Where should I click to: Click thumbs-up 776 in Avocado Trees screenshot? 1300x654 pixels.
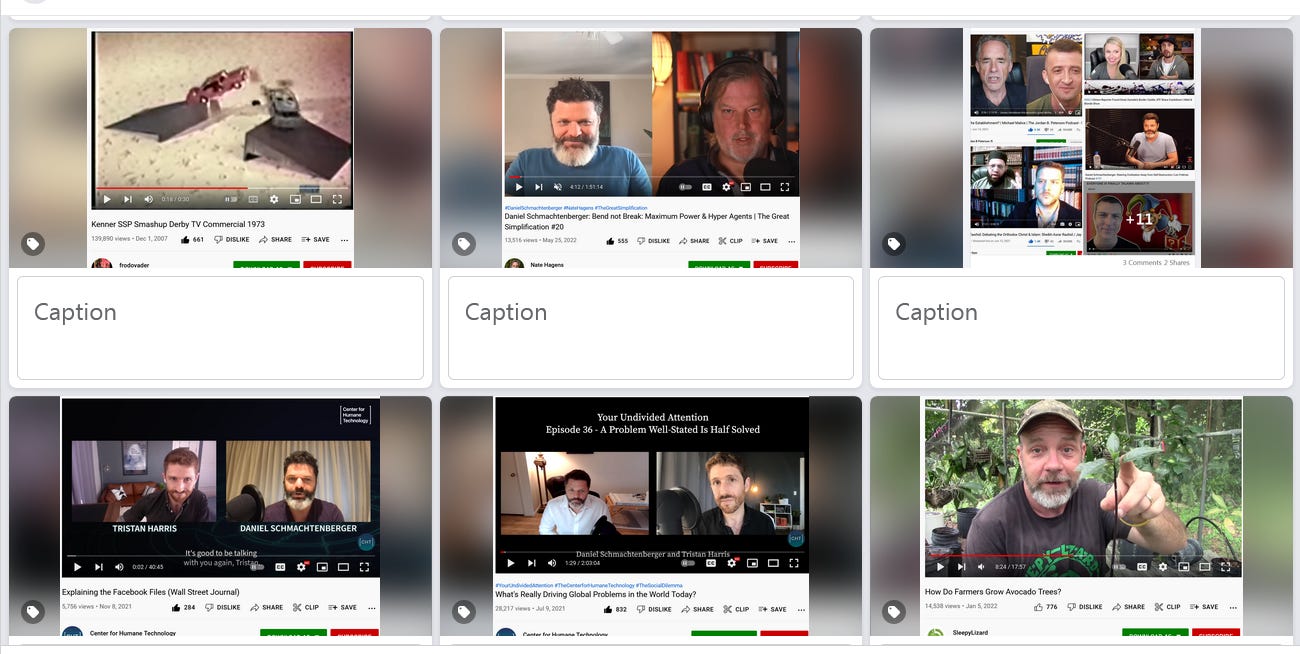(x=1046, y=607)
